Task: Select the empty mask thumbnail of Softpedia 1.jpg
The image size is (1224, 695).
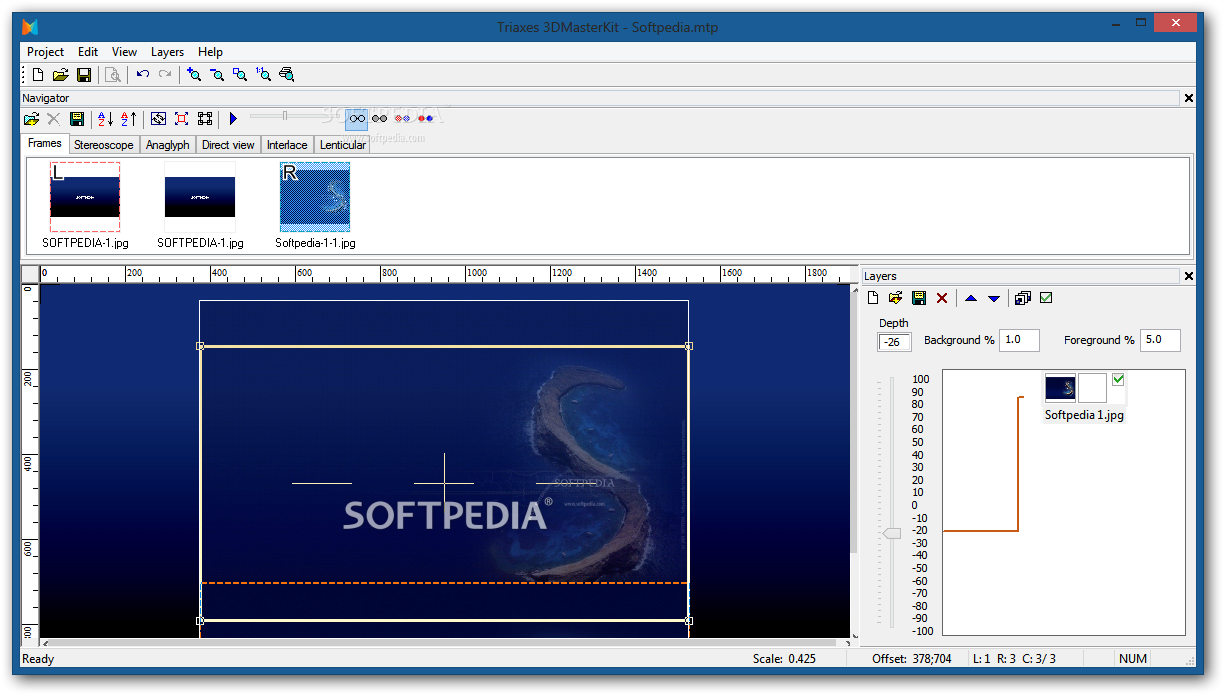Action: (x=1093, y=388)
